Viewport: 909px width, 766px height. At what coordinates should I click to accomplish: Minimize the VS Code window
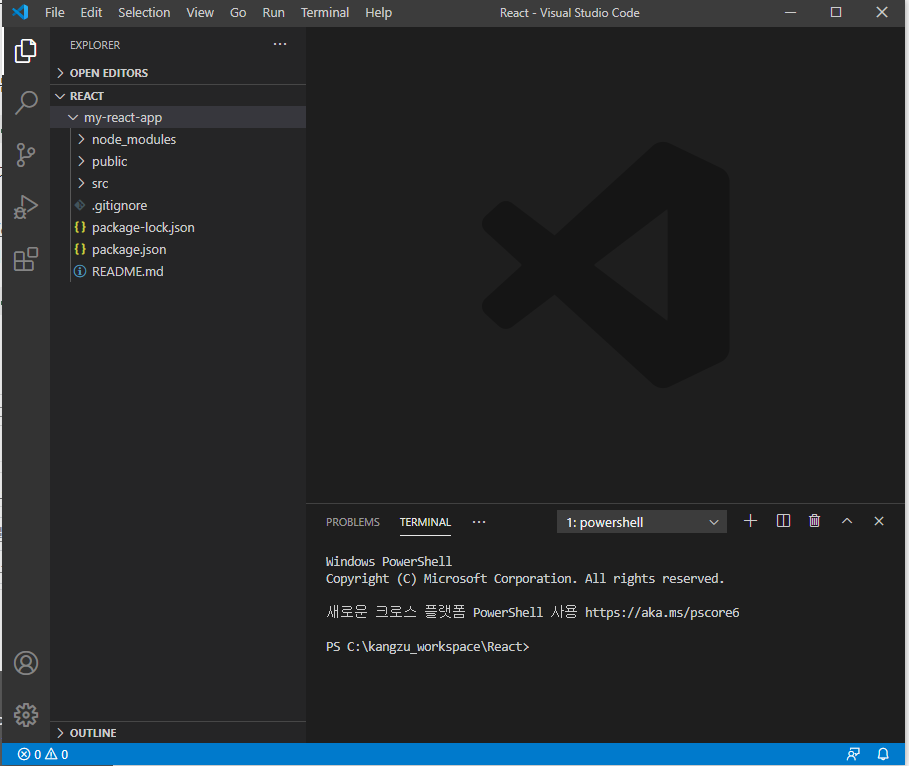pos(790,12)
